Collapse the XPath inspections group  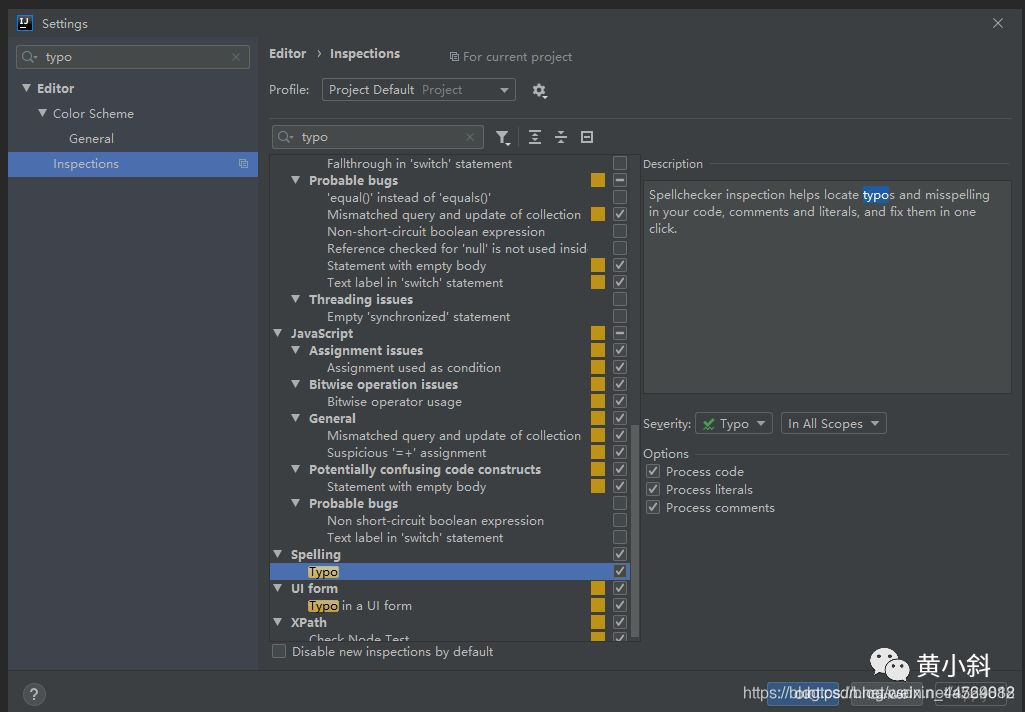(278, 622)
